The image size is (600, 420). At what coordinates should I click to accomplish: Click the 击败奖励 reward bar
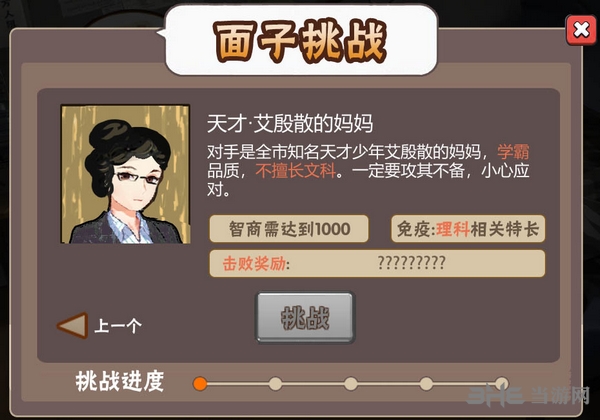tap(377, 264)
